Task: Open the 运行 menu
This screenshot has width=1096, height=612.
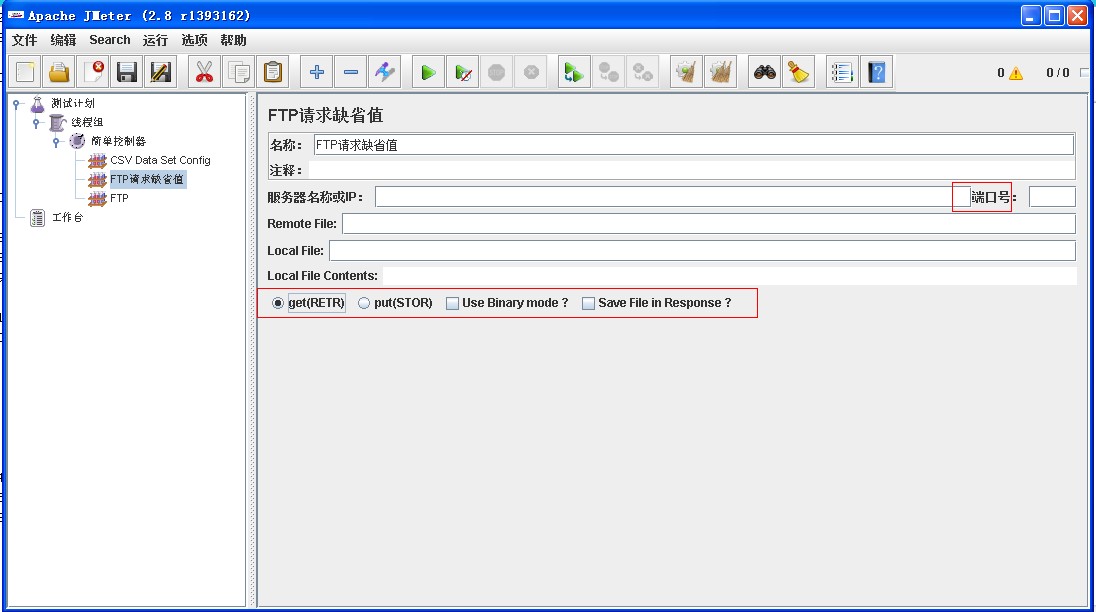Action: pyautogui.click(x=155, y=40)
